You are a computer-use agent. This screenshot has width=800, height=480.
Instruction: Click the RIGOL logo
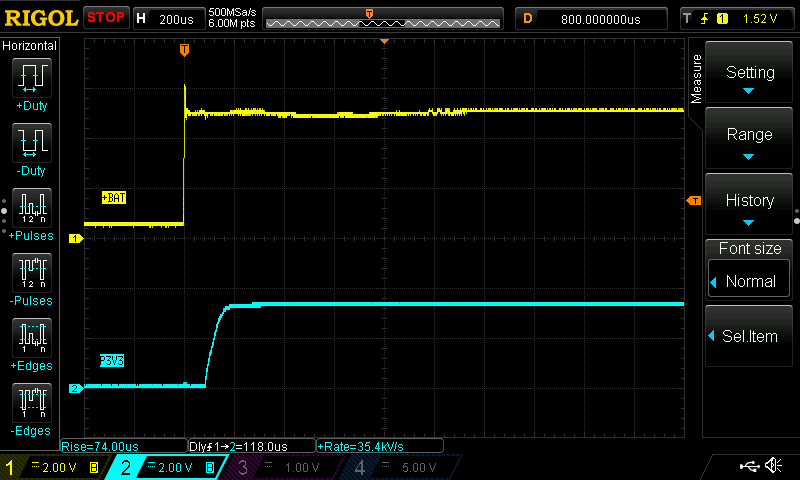41,18
